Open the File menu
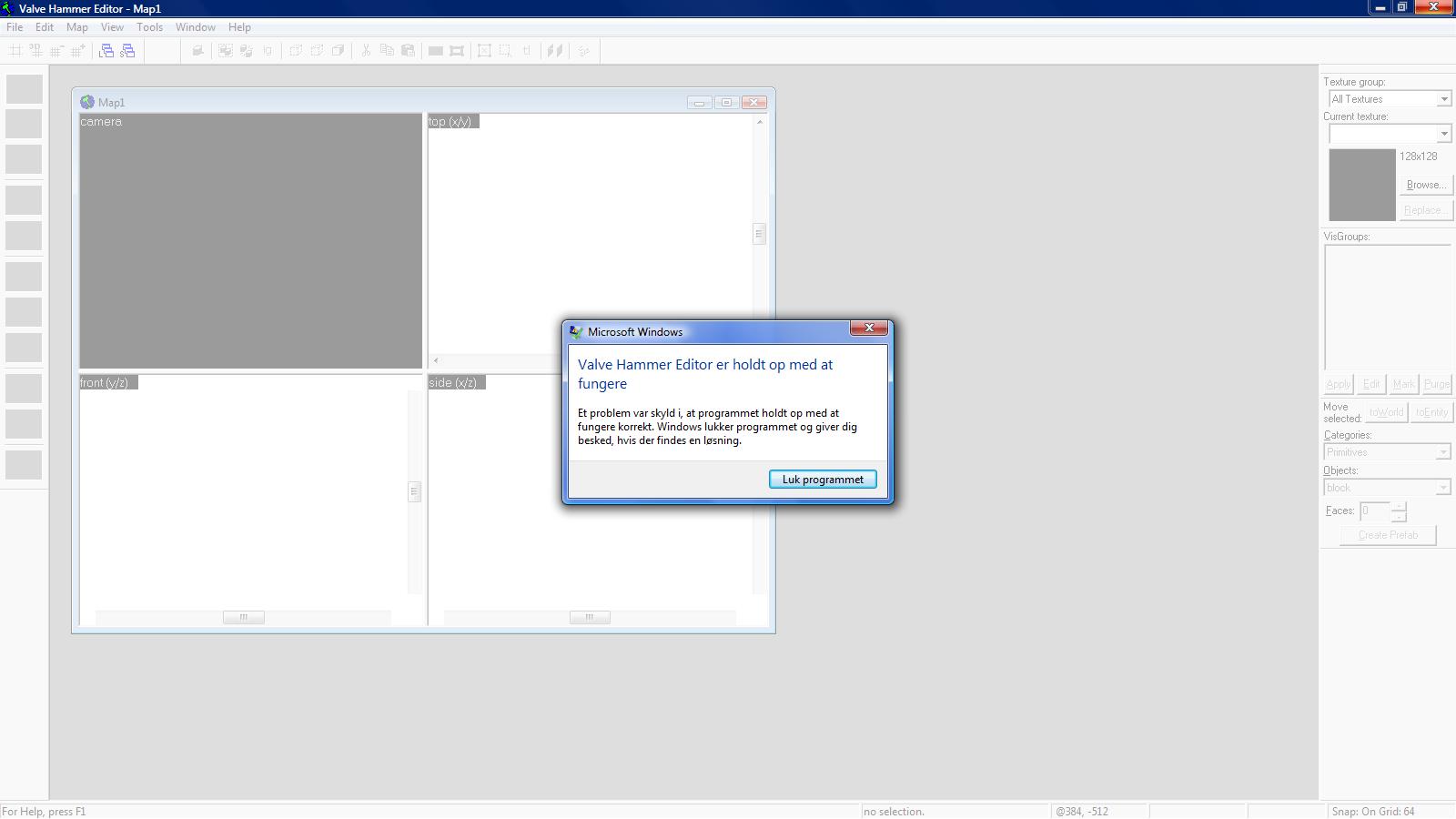Screen dimensions: 1456x819 point(15,27)
